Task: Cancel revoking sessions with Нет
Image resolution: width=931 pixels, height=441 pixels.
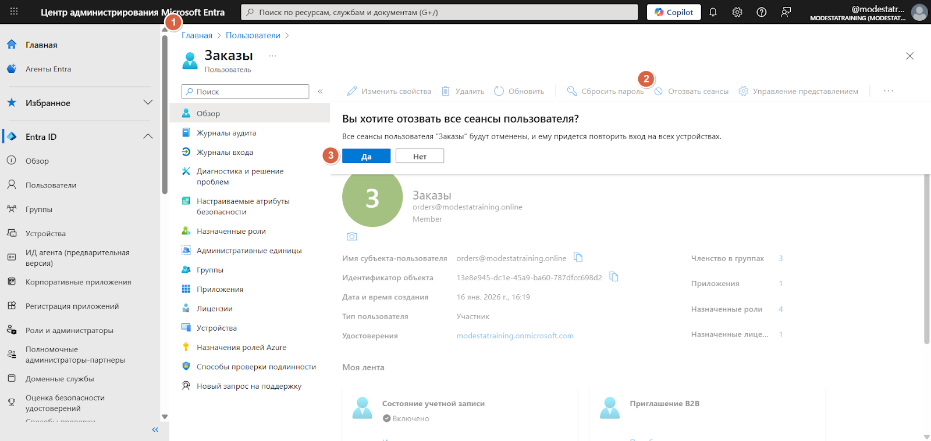Action: [x=420, y=156]
